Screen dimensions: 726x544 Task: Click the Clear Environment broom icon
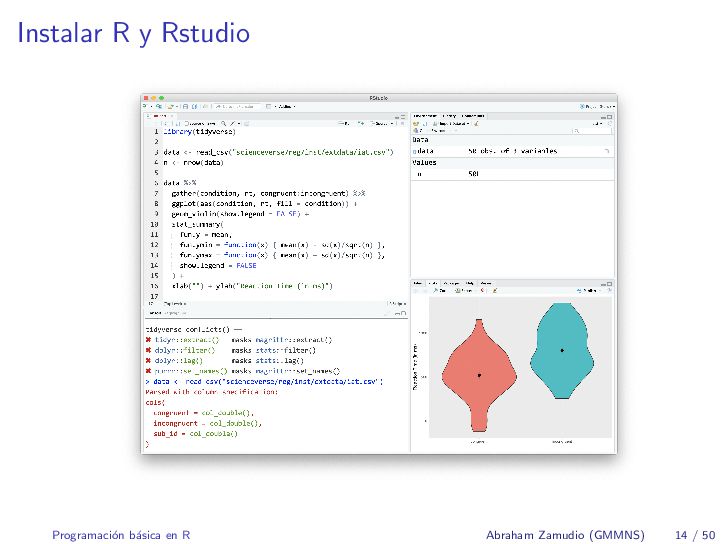click(x=476, y=124)
